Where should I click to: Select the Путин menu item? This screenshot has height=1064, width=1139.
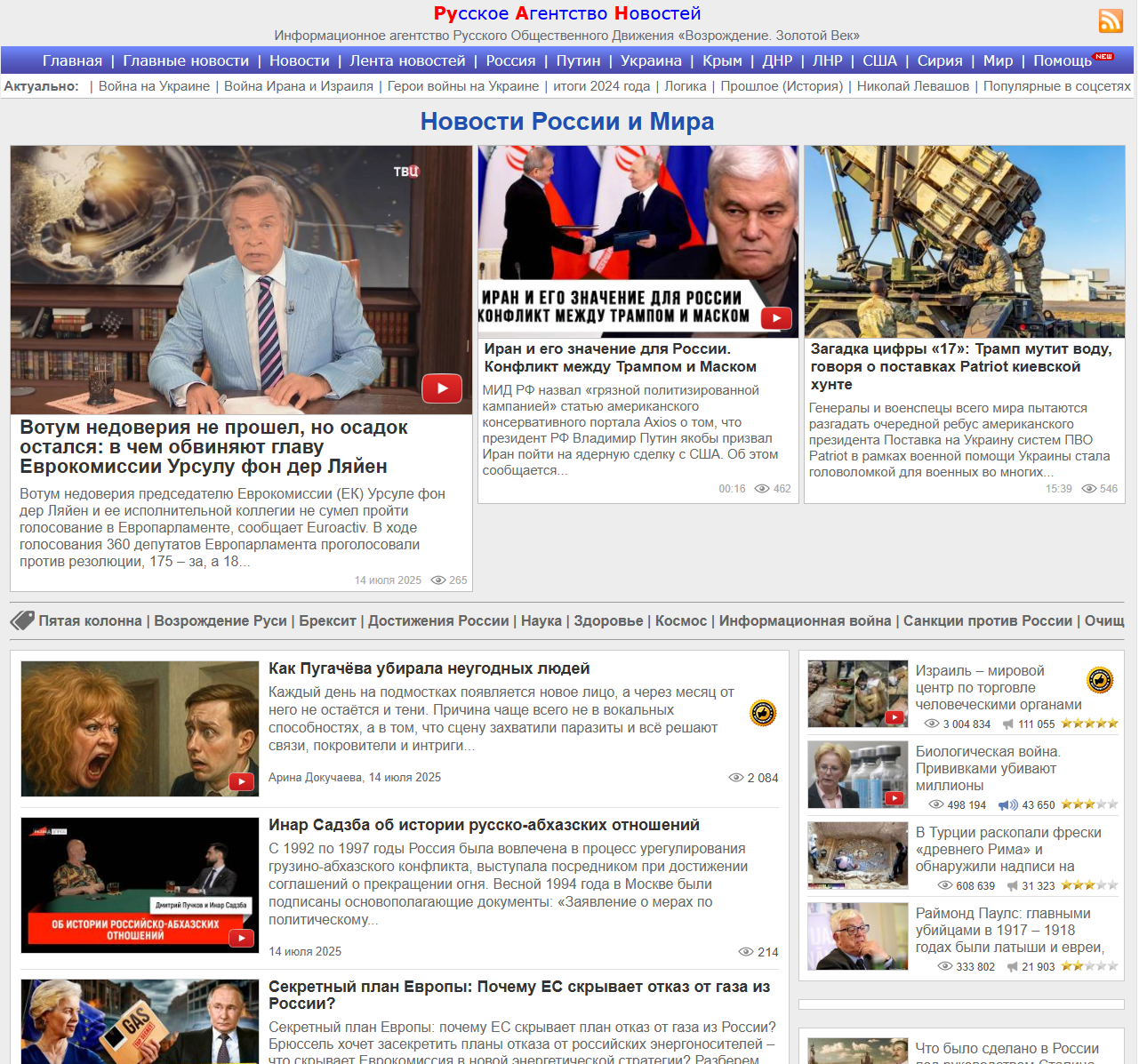pos(578,60)
